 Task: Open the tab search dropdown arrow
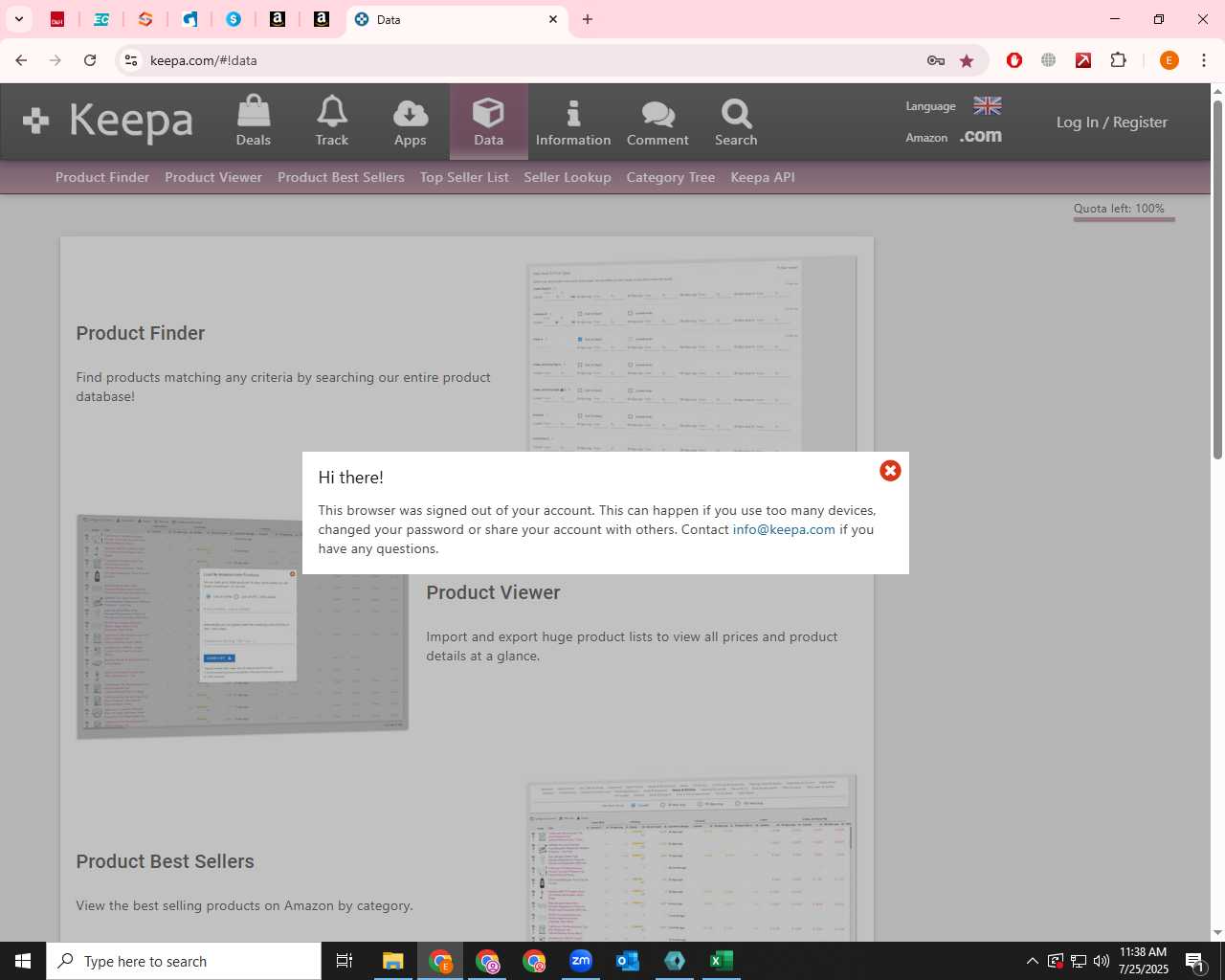pyautogui.click(x=18, y=19)
